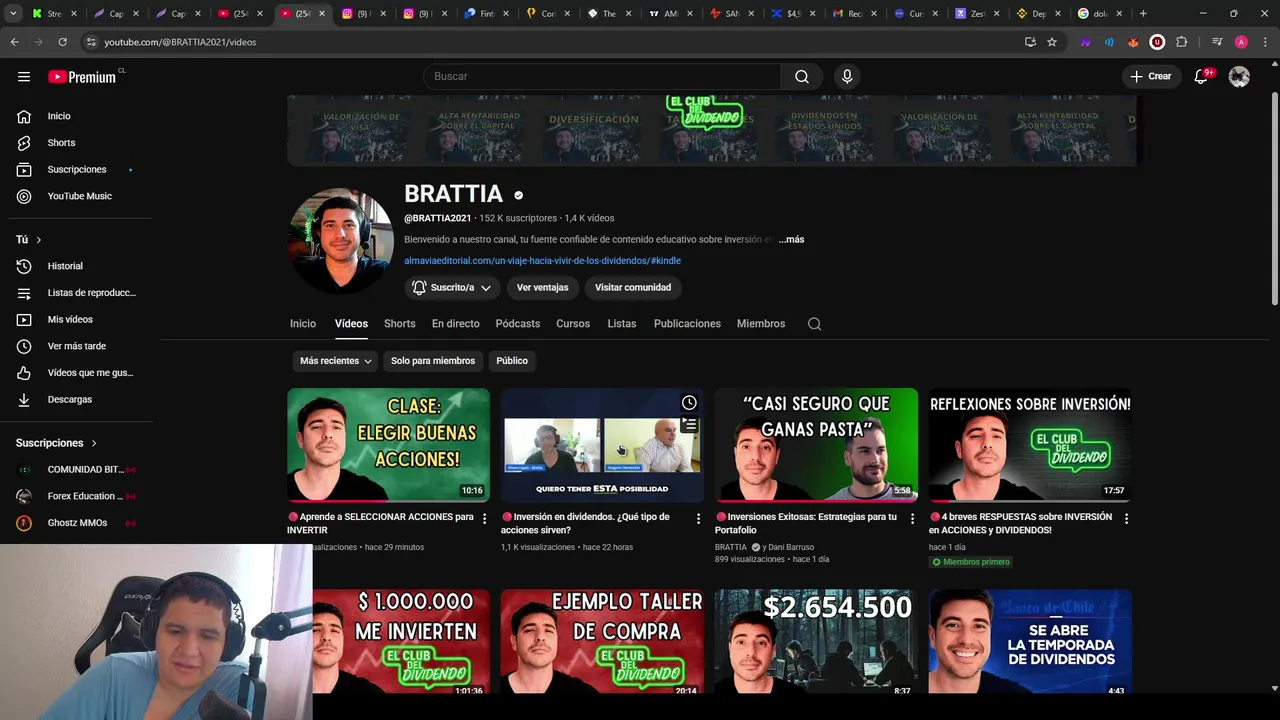The height and width of the screenshot is (720, 1280).
Task: Open a new browser tab with plus
Action: coord(1143,14)
